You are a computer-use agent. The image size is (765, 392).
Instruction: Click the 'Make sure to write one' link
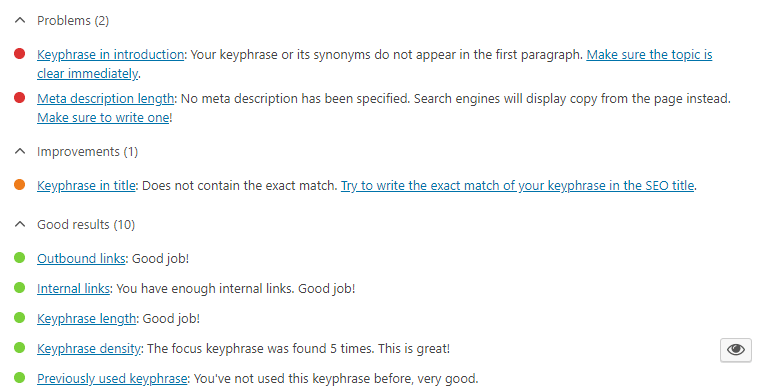[x=103, y=118]
